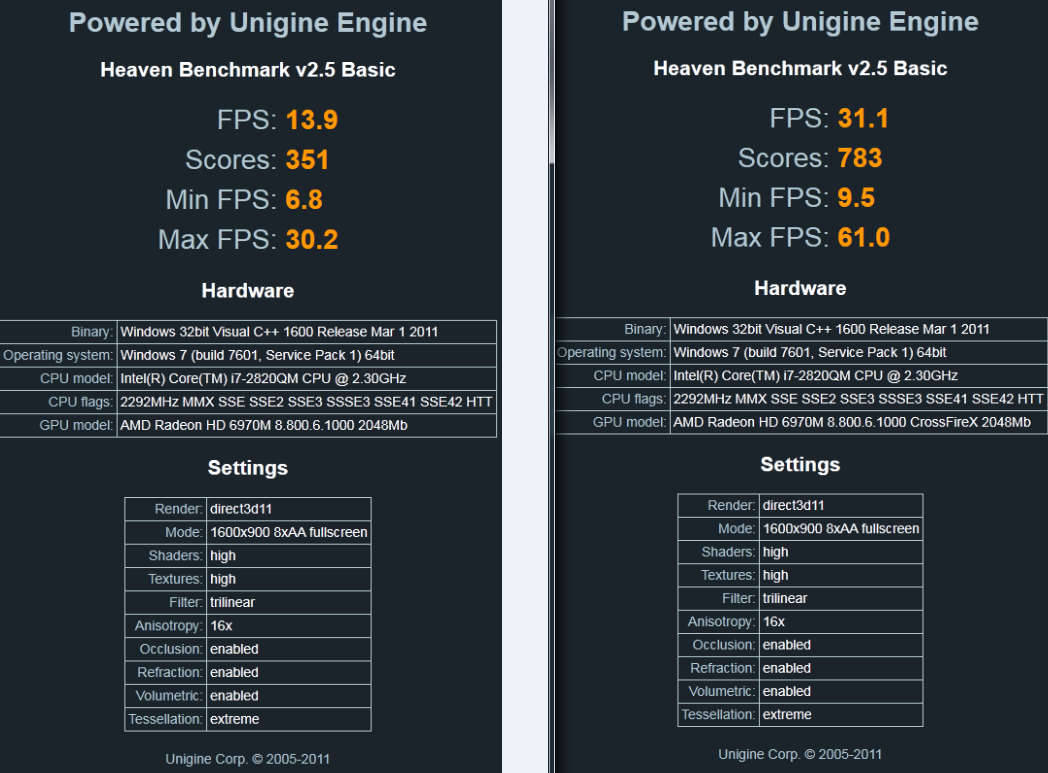Click left Operating system cell Windows 7 64bit
The image size is (1048, 773).
pyautogui.click(x=307, y=355)
